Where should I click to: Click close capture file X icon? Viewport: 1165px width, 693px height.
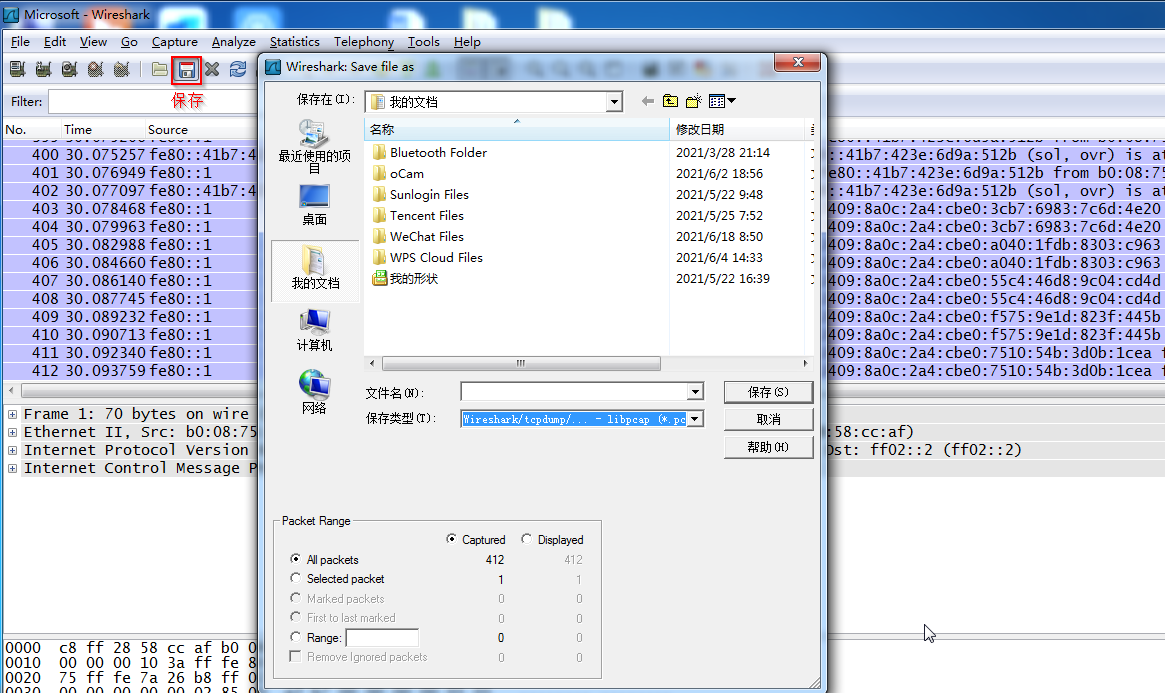click(x=212, y=70)
